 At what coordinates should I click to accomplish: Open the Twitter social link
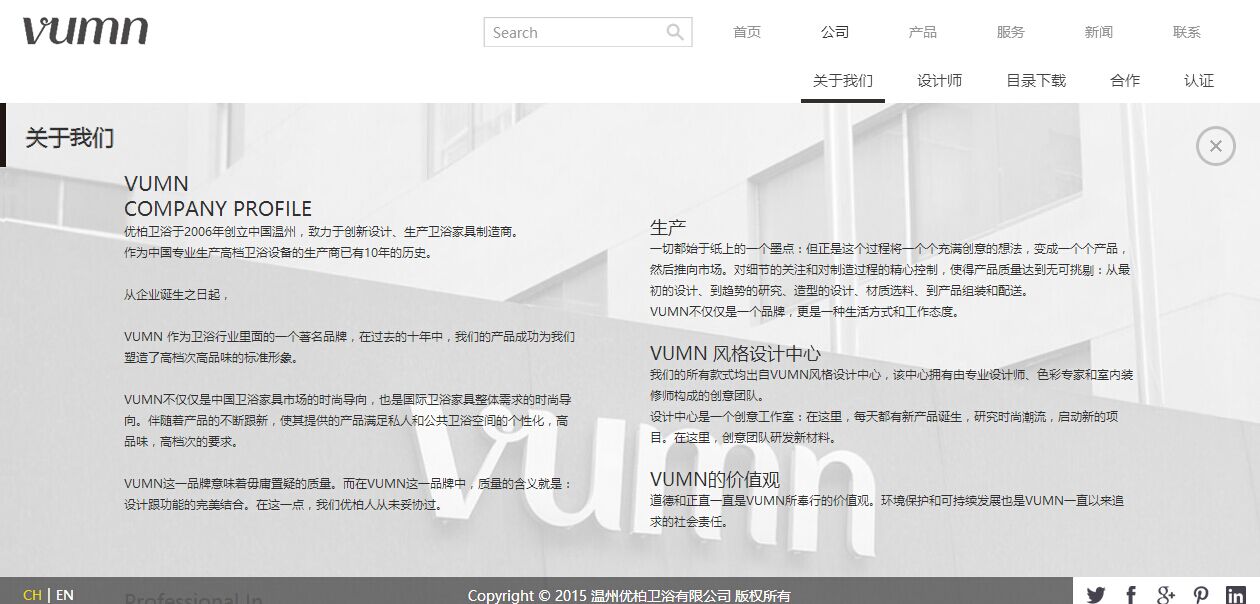coord(1096,595)
